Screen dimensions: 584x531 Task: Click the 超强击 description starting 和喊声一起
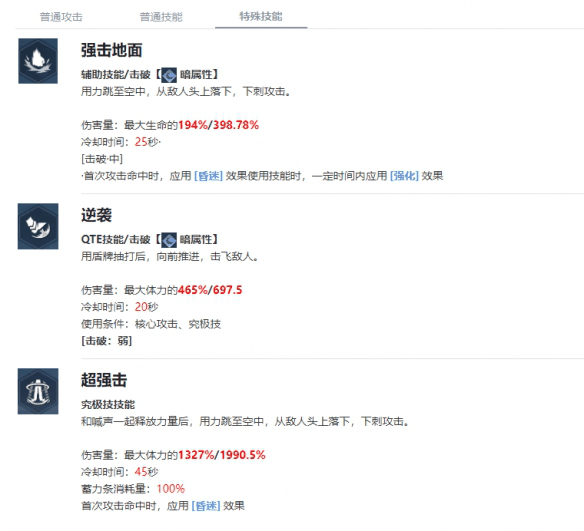245,422
